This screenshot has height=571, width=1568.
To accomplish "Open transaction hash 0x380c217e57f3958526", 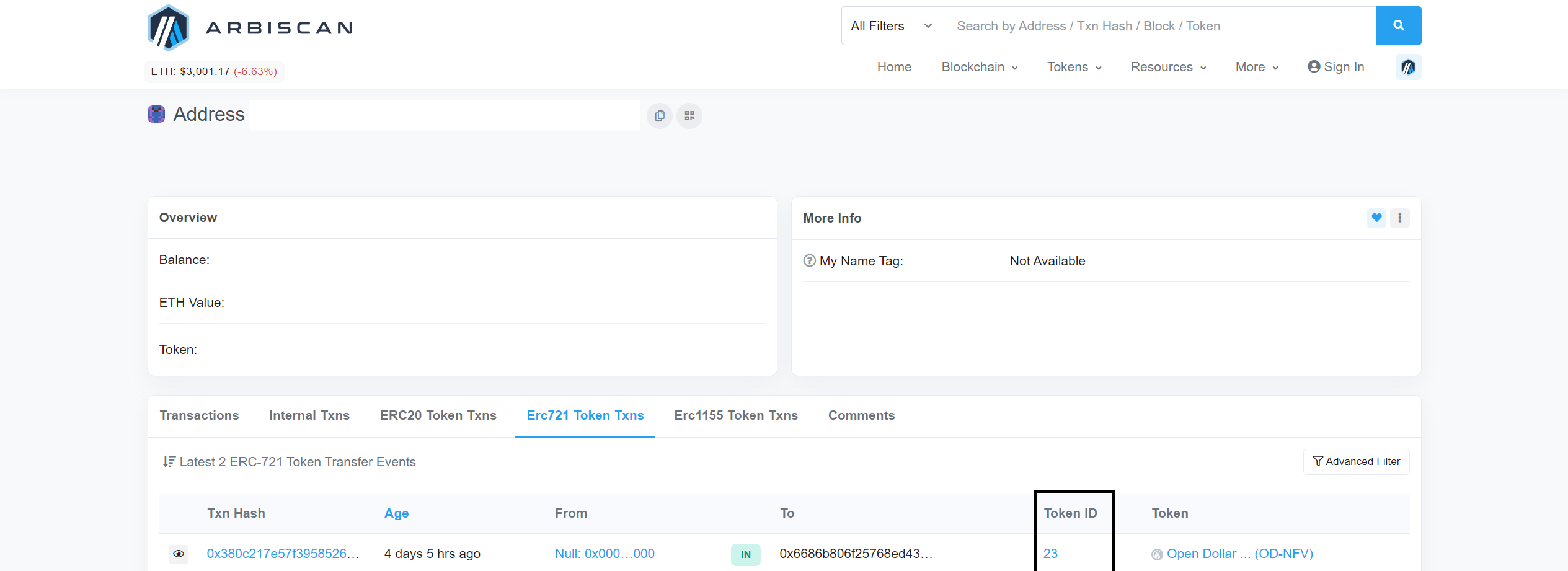I will click(x=283, y=554).
